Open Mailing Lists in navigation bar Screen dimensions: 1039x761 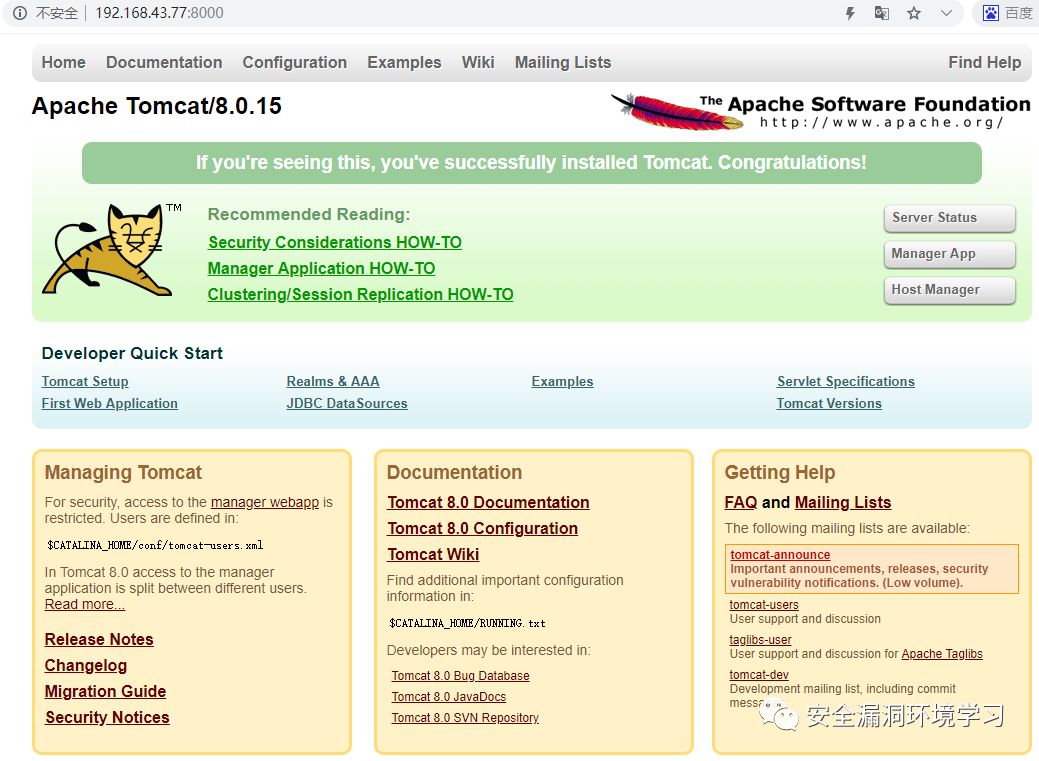(x=563, y=62)
